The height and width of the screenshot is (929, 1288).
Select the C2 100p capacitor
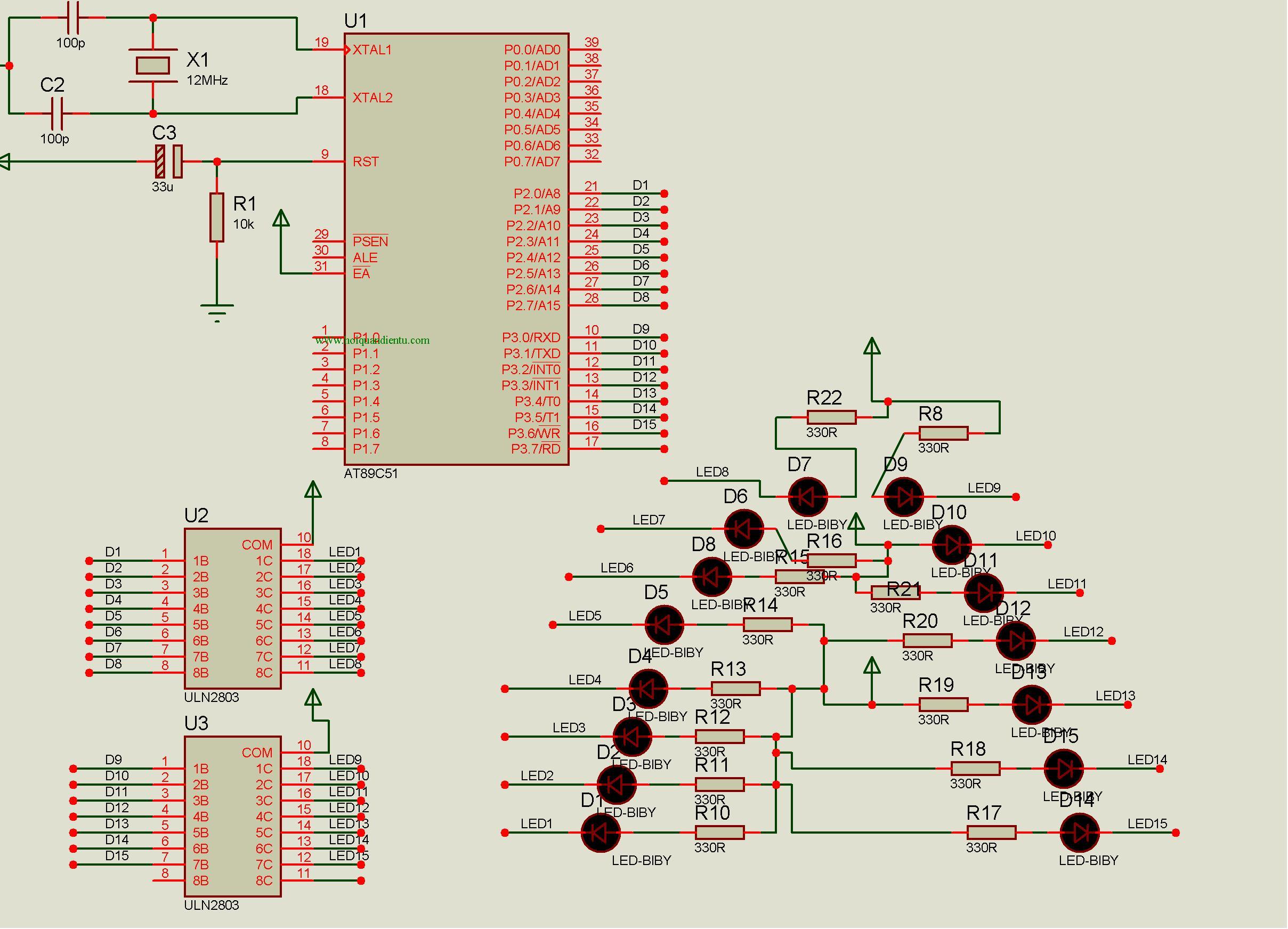[58, 114]
